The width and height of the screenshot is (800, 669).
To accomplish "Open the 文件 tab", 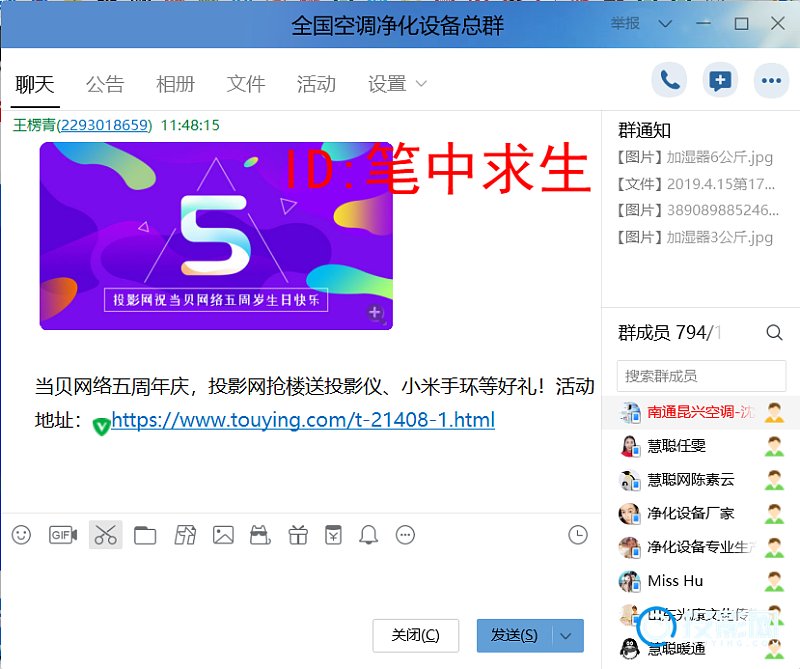I will click(x=246, y=84).
